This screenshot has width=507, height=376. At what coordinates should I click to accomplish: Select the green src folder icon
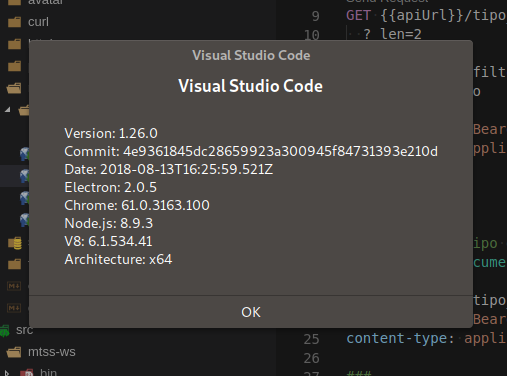[5, 331]
